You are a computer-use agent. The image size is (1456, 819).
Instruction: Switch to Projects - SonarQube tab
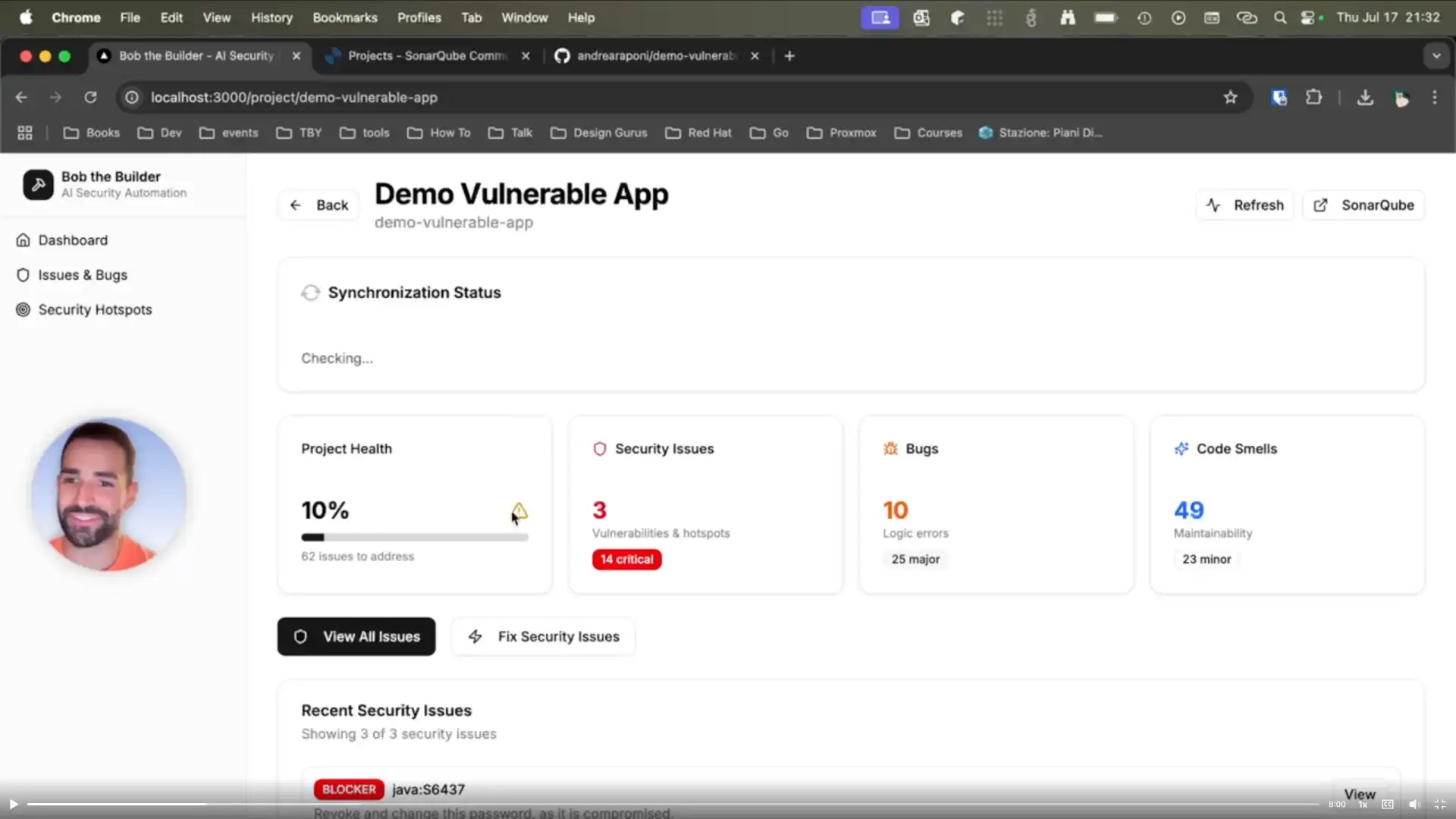[426, 56]
